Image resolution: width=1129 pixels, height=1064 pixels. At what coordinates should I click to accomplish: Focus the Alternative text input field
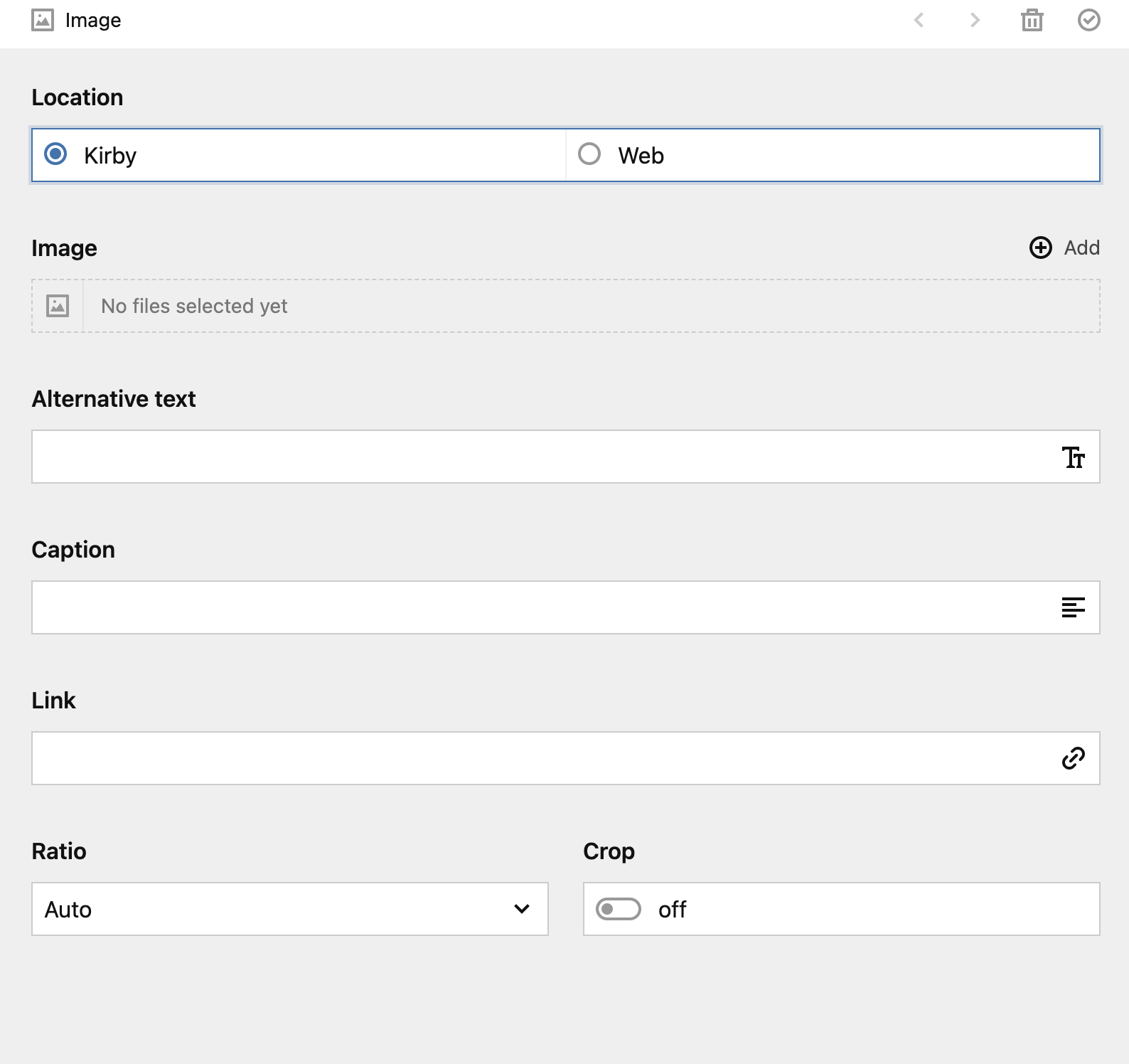tap(540, 457)
